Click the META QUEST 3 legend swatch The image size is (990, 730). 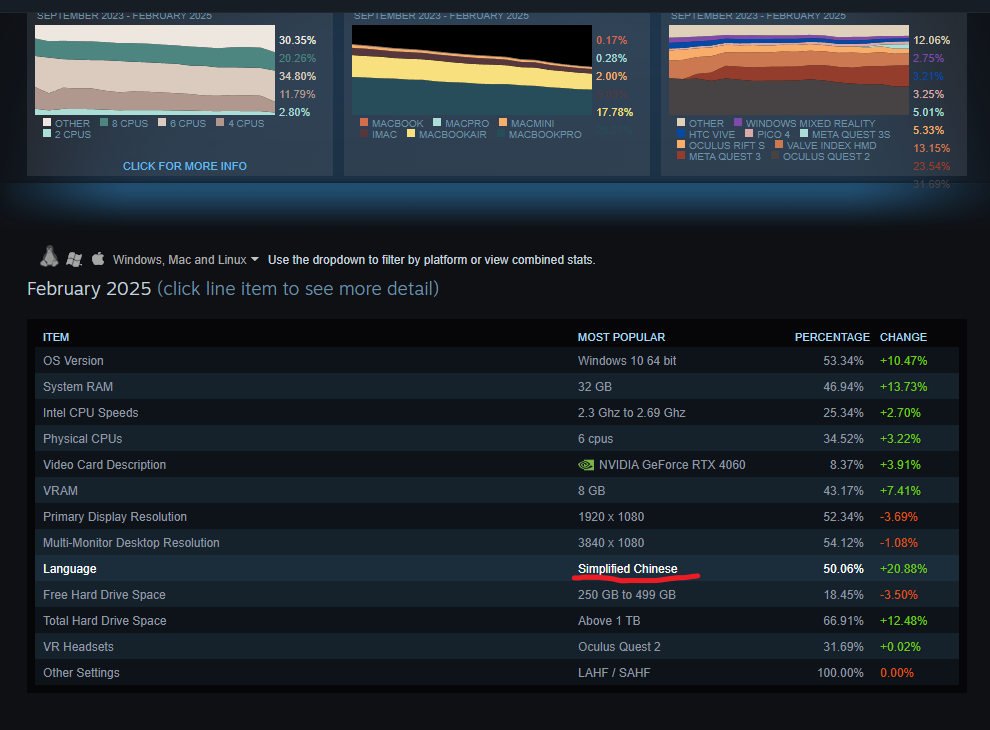pos(681,155)
